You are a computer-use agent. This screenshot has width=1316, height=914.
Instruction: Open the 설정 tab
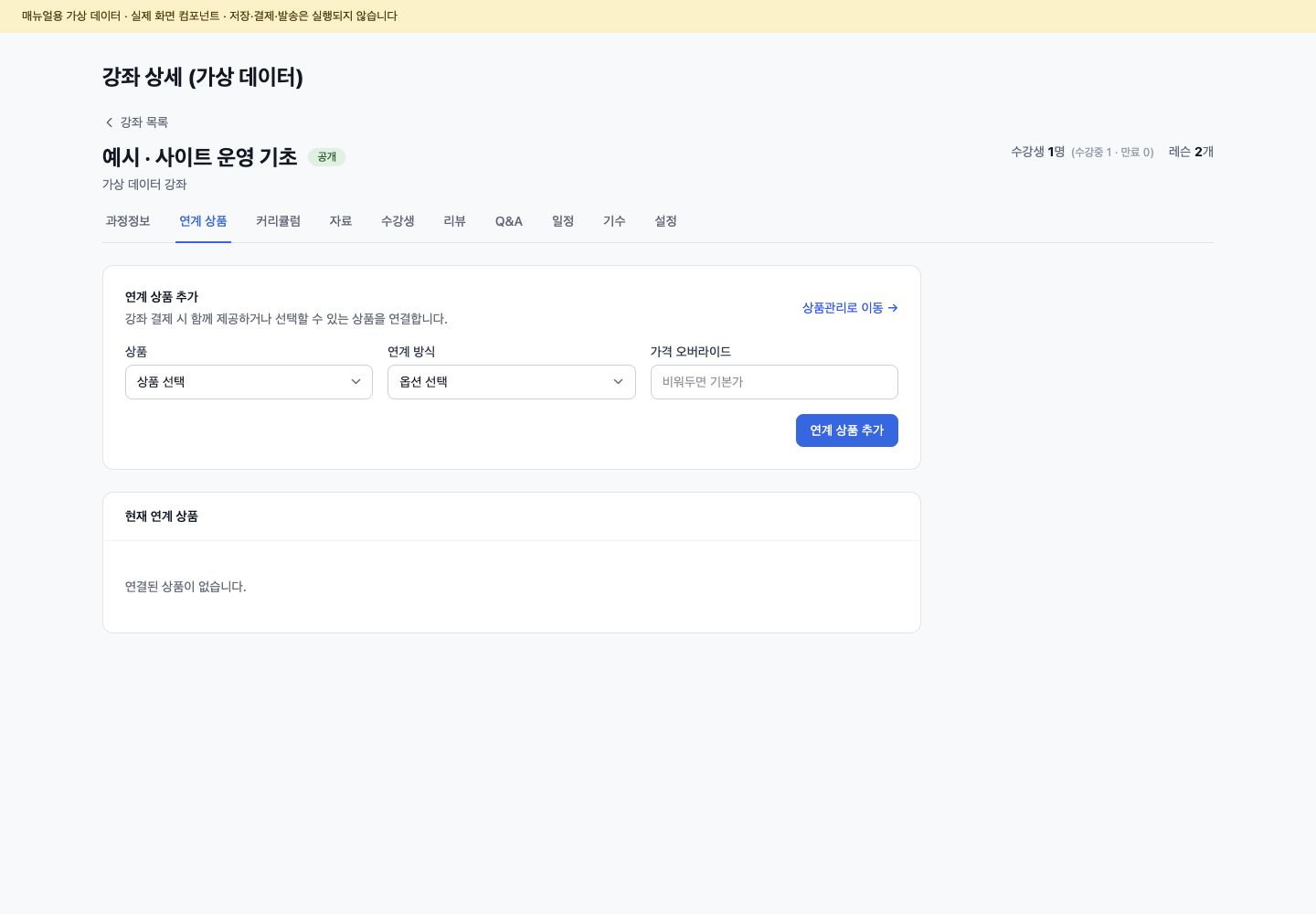[x=665, y=221]
